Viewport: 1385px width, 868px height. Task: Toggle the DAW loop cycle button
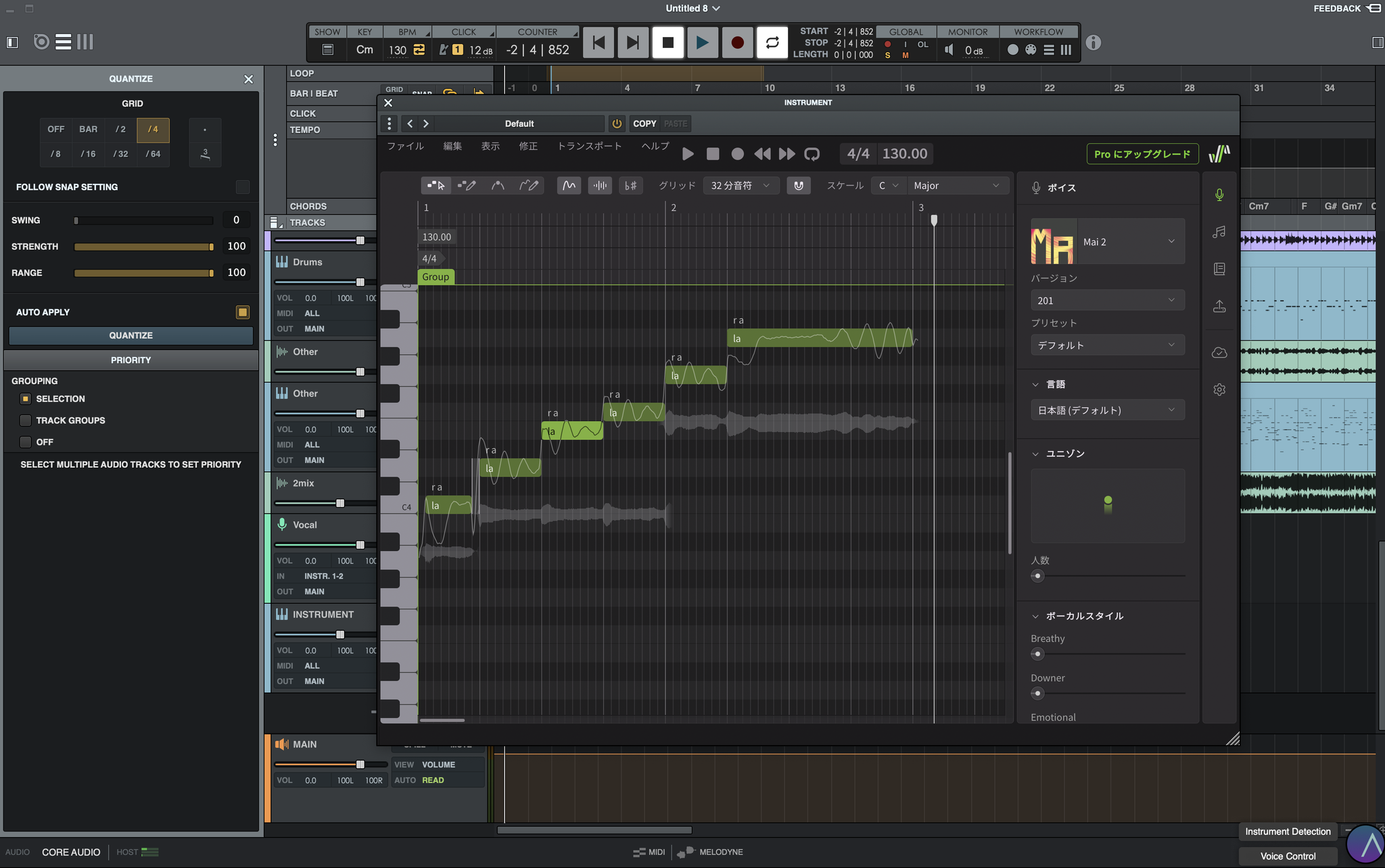coord(772,43)
